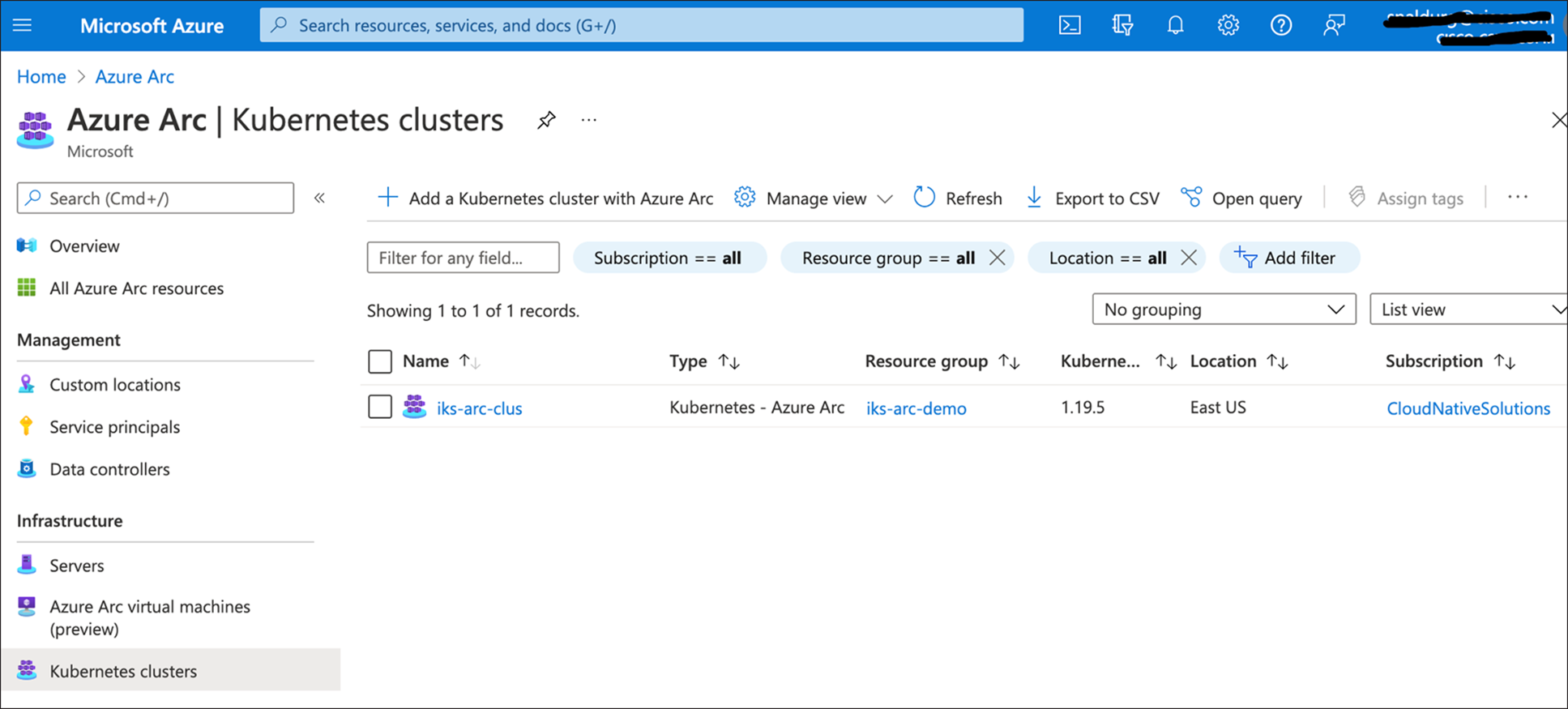Click the Microsoft Azure logo text
Screen dimensions: 1568x709
152,26
